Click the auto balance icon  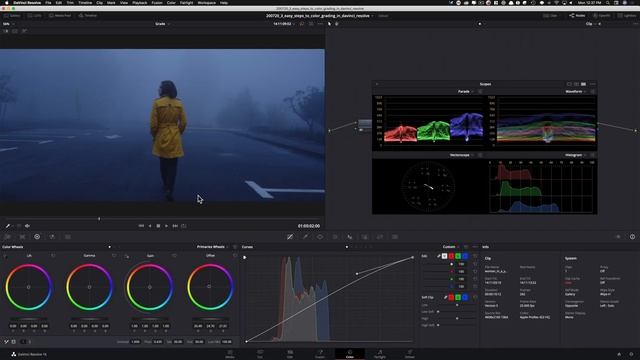pyautogui.click(x=7, y=342)
